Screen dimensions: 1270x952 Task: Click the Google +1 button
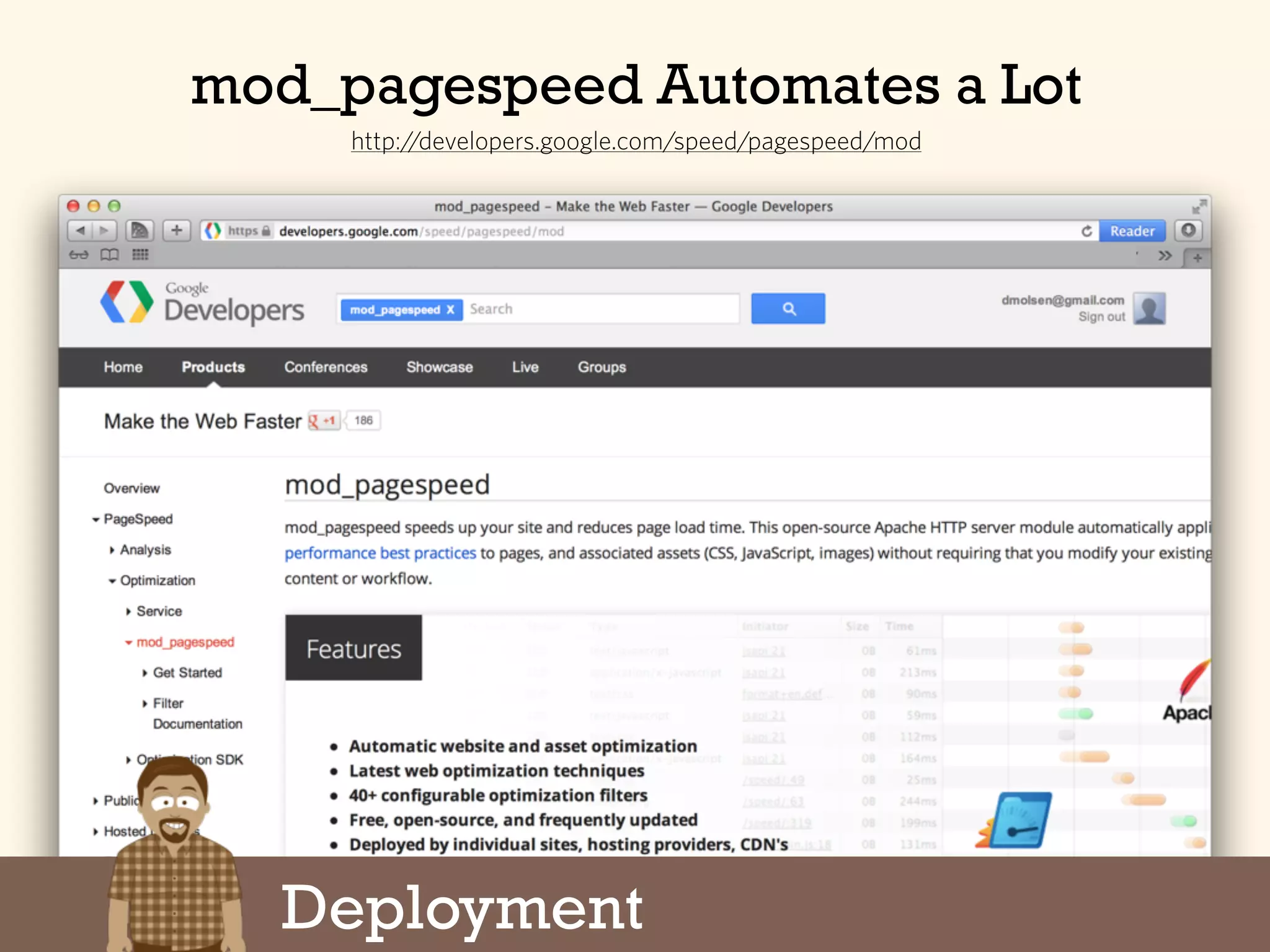324,421
